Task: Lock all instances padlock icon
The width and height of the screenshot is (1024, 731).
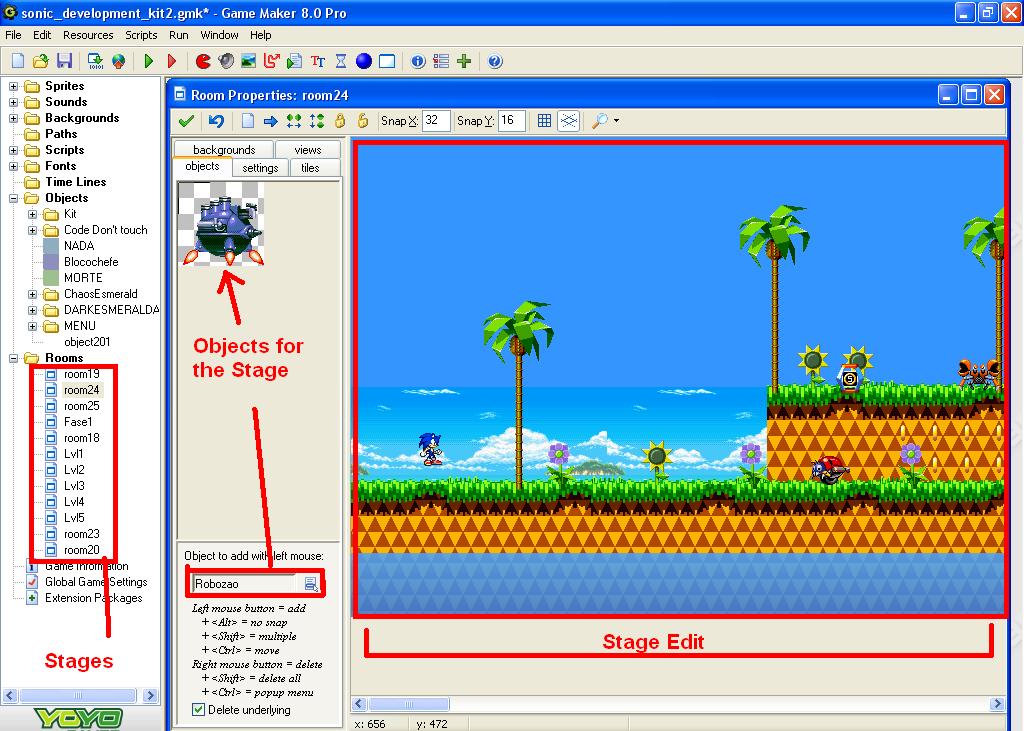Action: point(340,121)
